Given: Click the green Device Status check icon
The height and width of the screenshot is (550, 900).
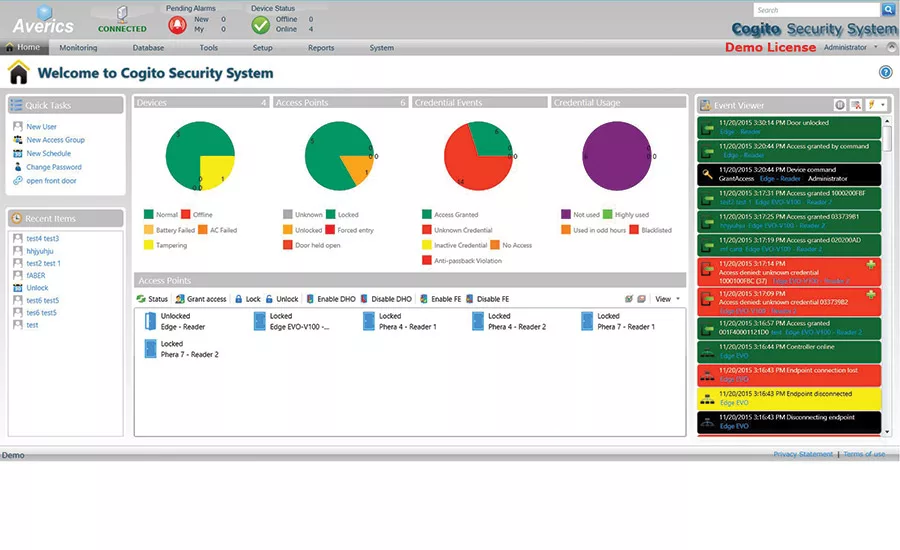Looking at the screenshot, I should point(261,25).
